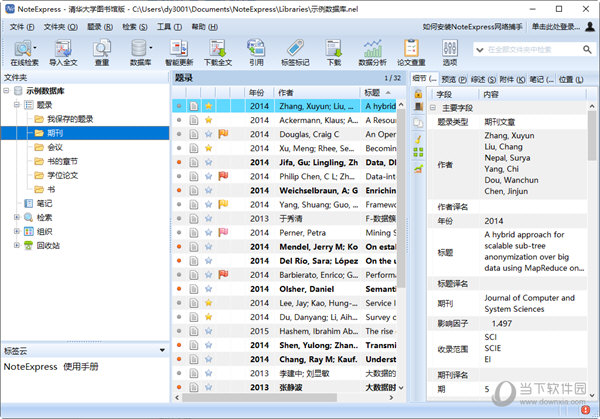Switch to the 综述 (S) tab
600x419 pixels.
coord(483,79)
